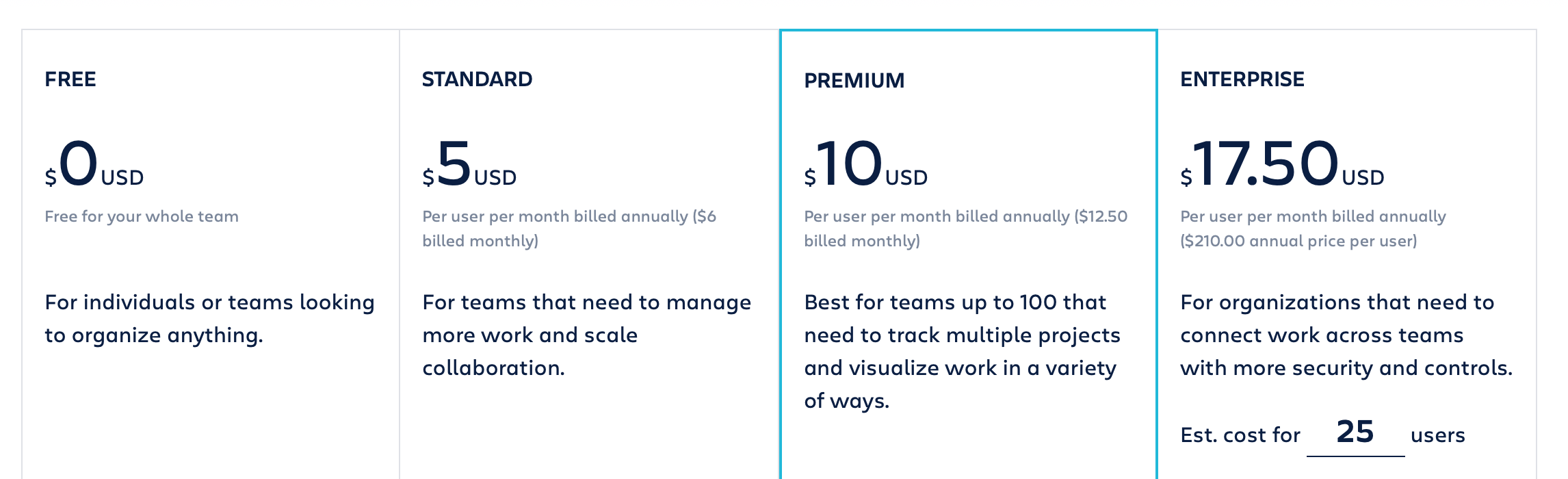Click the 'users' label beside 25
The height and width of the screenshot is (479, 1568).
1438,435
